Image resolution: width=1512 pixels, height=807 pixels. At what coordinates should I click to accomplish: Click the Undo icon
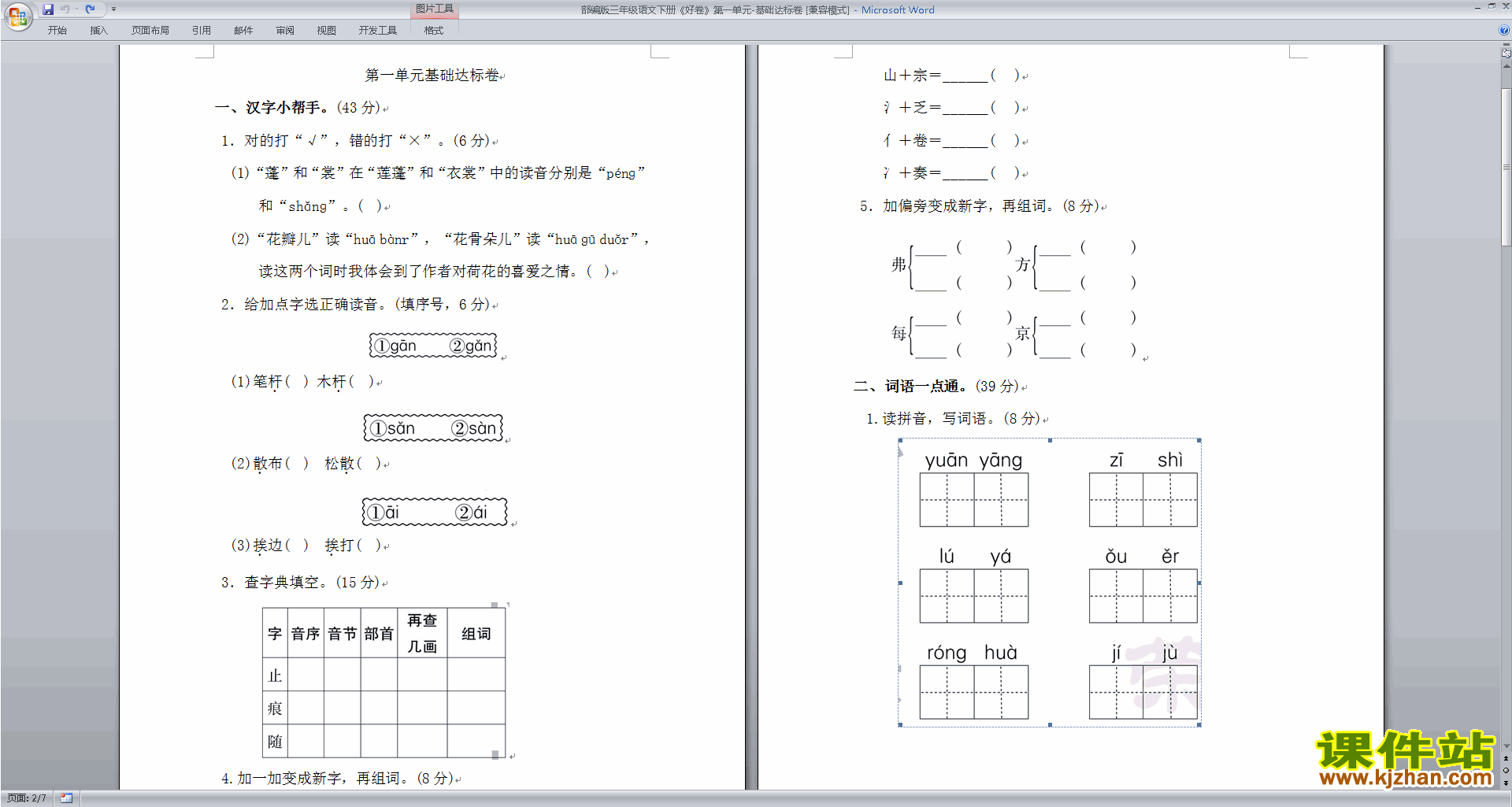pos(65,9)
